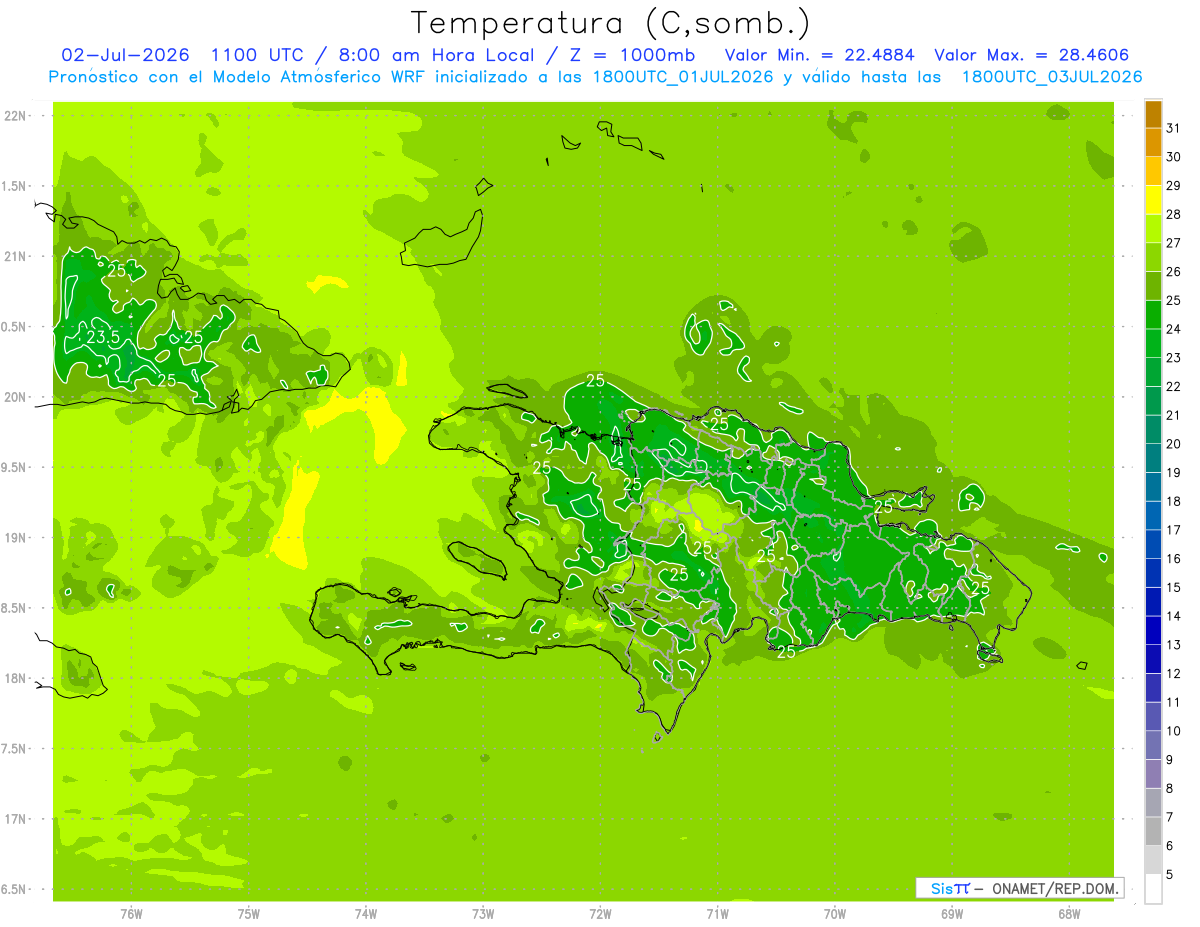Click the Sis logo next to ONAMET
Viewport: 1200px width, 927px height.
(x=950, y=888)
